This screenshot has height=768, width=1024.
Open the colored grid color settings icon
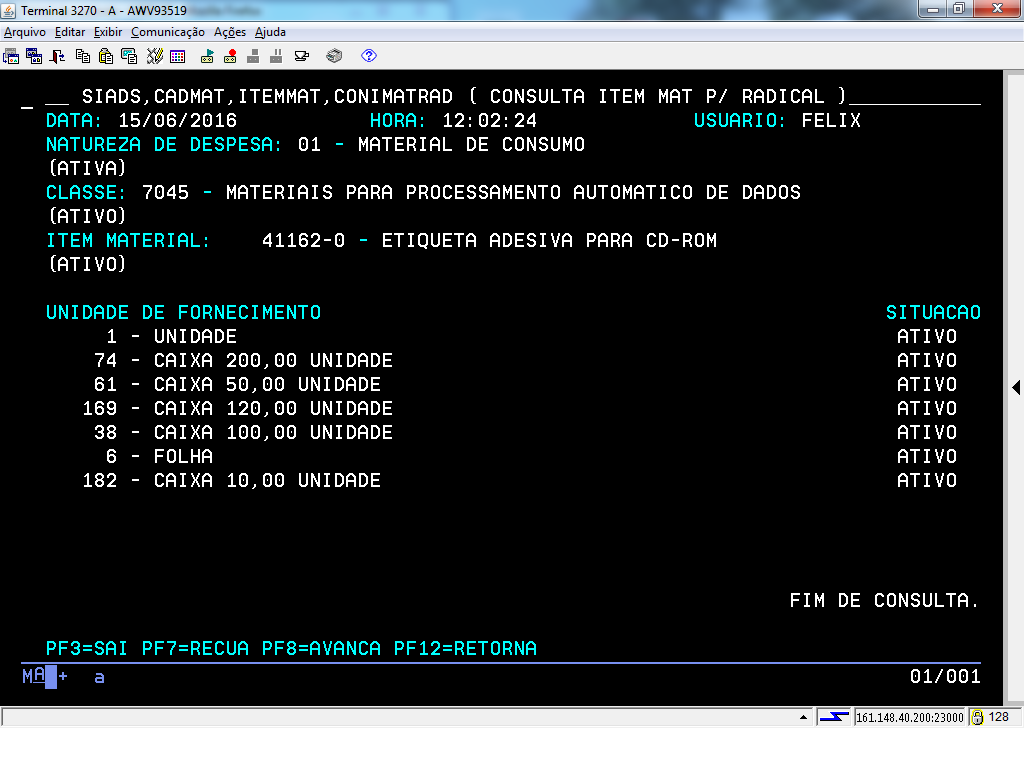tap(178, 56)
